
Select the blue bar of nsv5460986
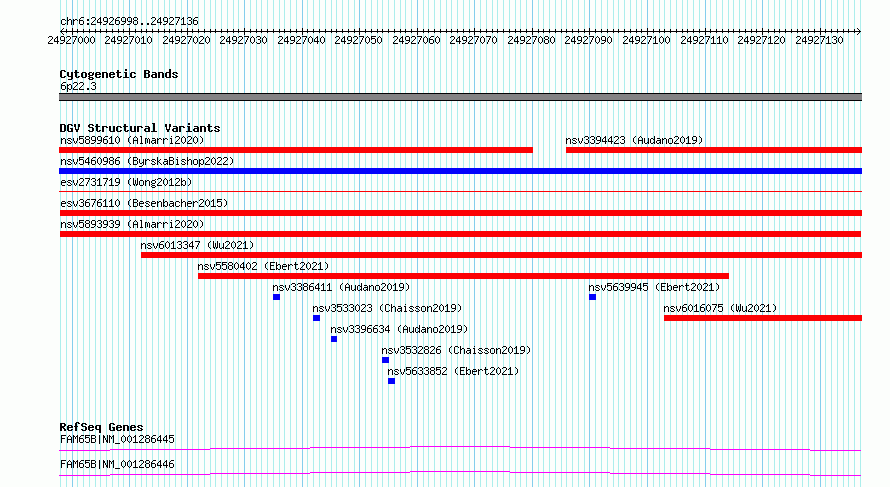pyautogui.click(x=460, y=171)
